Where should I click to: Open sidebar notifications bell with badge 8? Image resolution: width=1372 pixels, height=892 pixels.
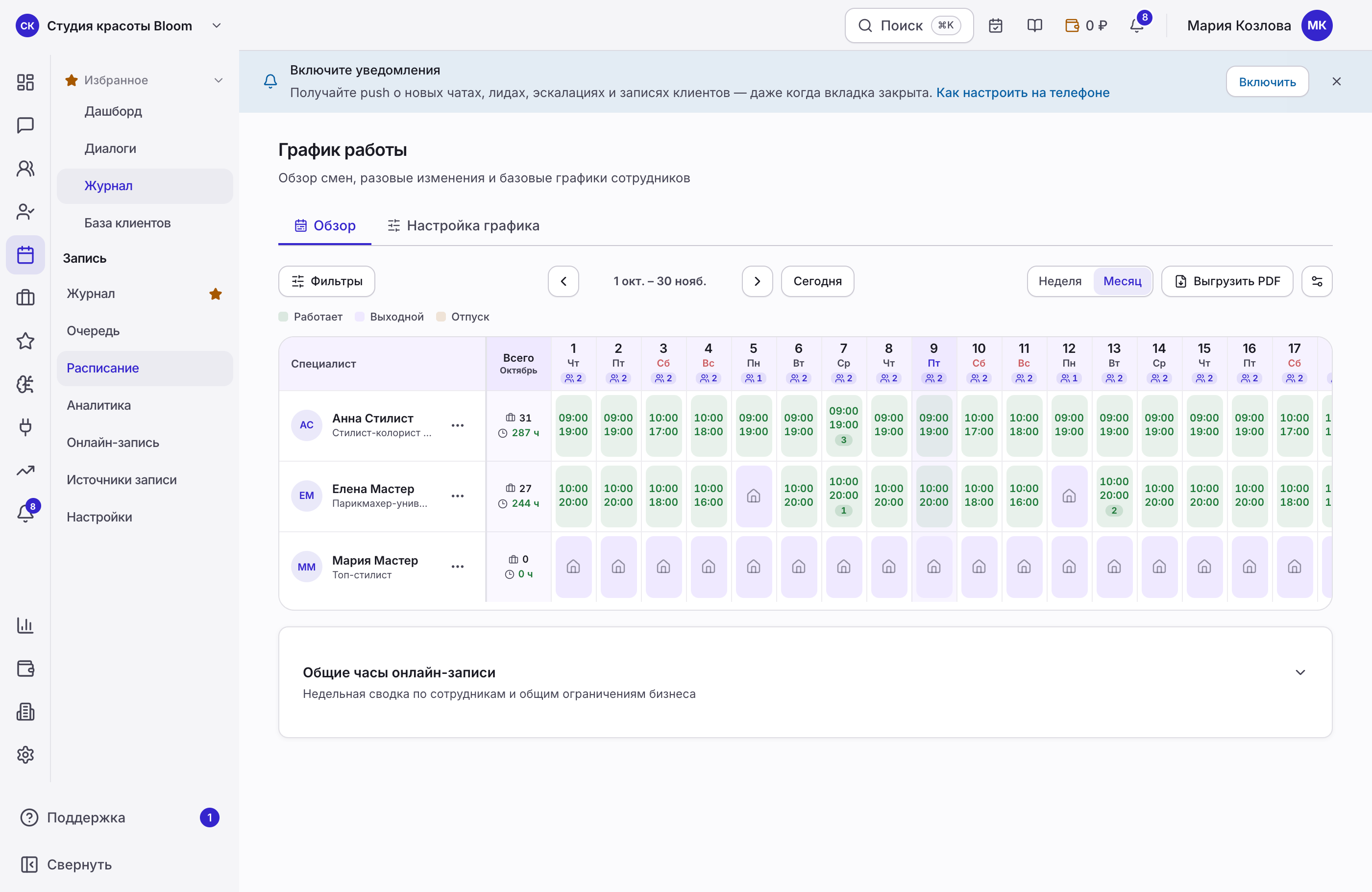click(x=25, y=513)
